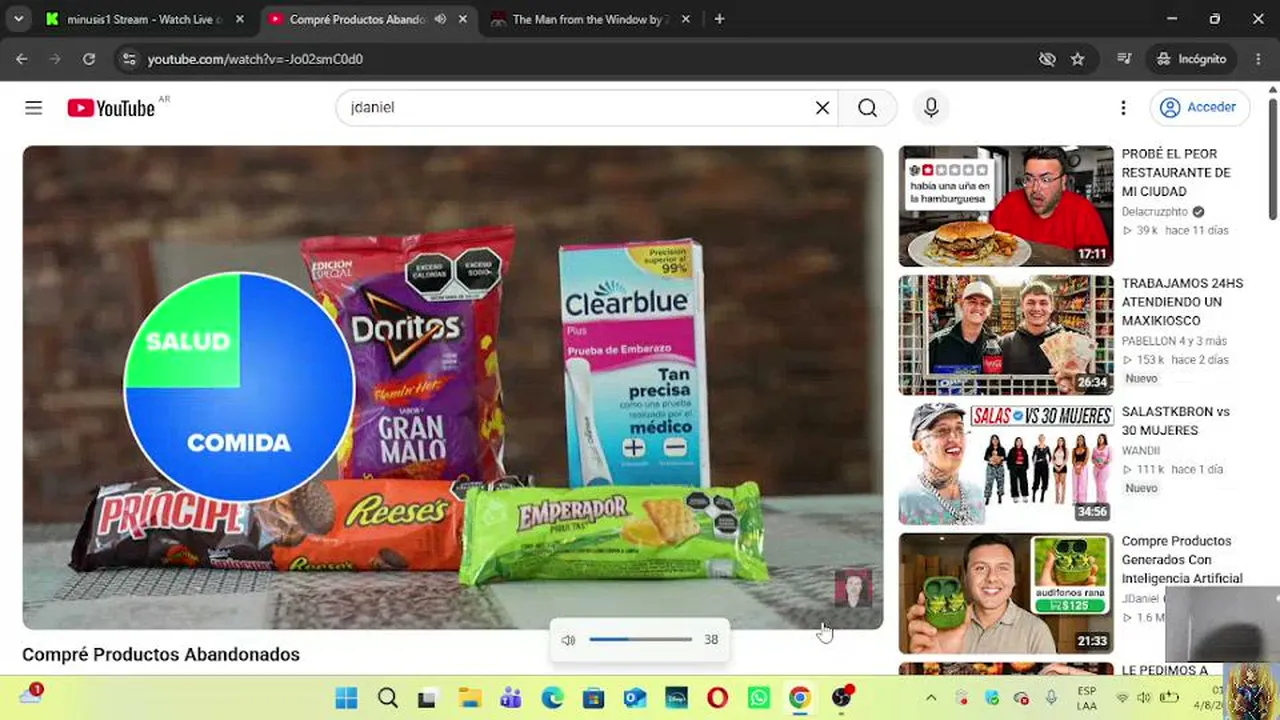The image size is (1280, 720).
Task: Open PROBÉ EL PEOR RESTAURANTE video title
Action: coord(1176,173)
